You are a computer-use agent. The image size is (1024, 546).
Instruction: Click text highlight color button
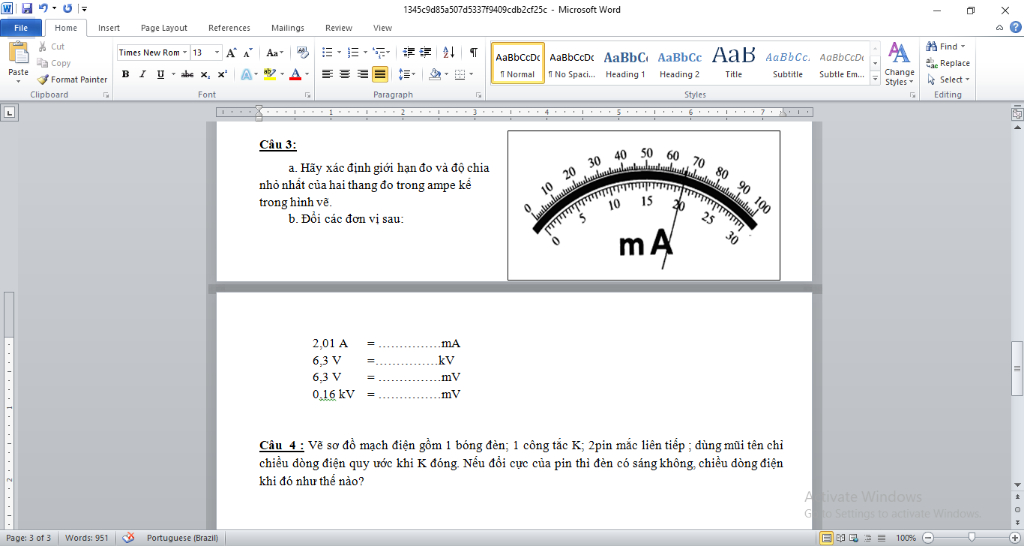tap(270, 74)
